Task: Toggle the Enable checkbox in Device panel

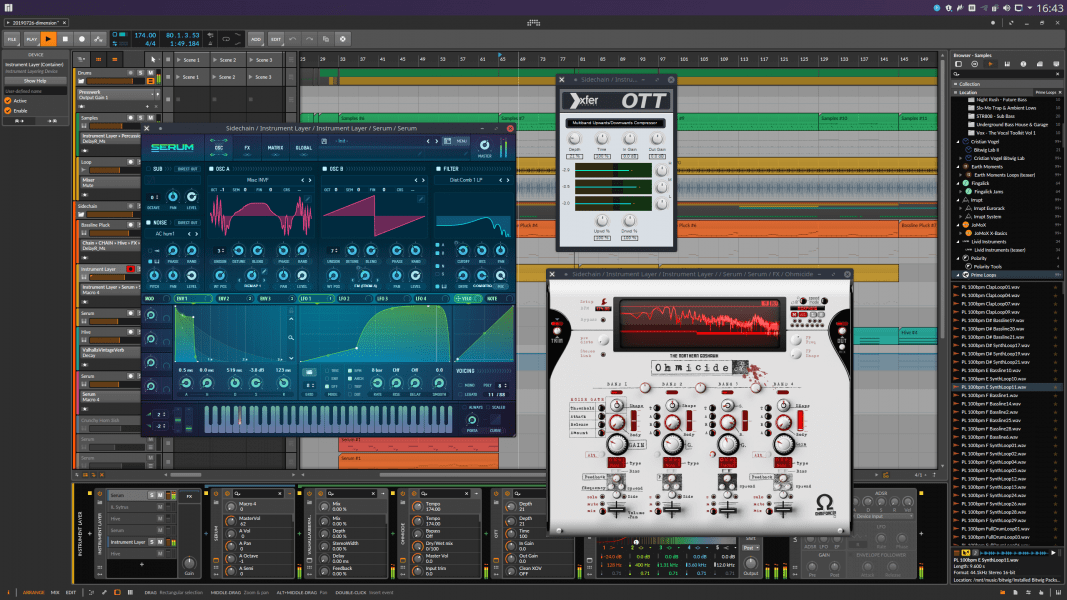Action: (8, 110)
